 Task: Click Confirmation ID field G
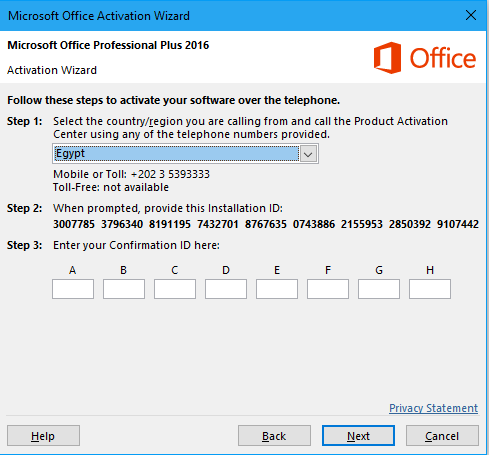(x=379, y=289)
